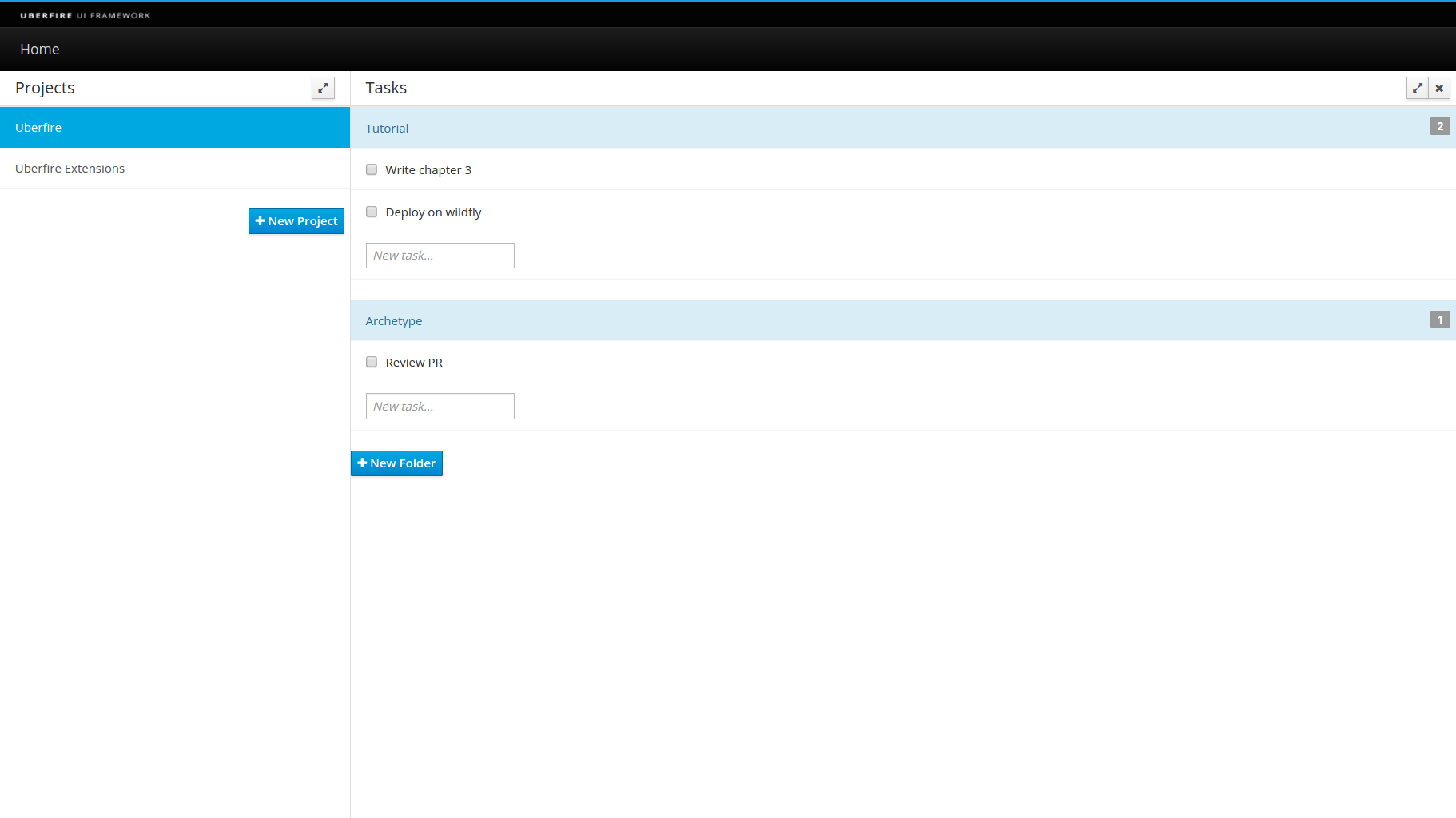1456x818 pixels.
Task: Click the Uberfire UI Framework logo
Action: (x=86, y=15)
